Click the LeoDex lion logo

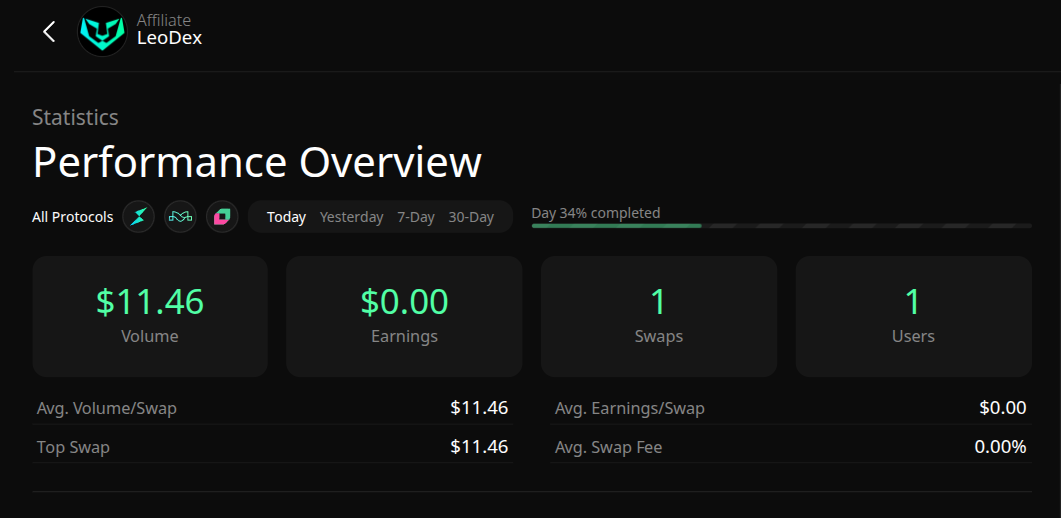(102, 31)
